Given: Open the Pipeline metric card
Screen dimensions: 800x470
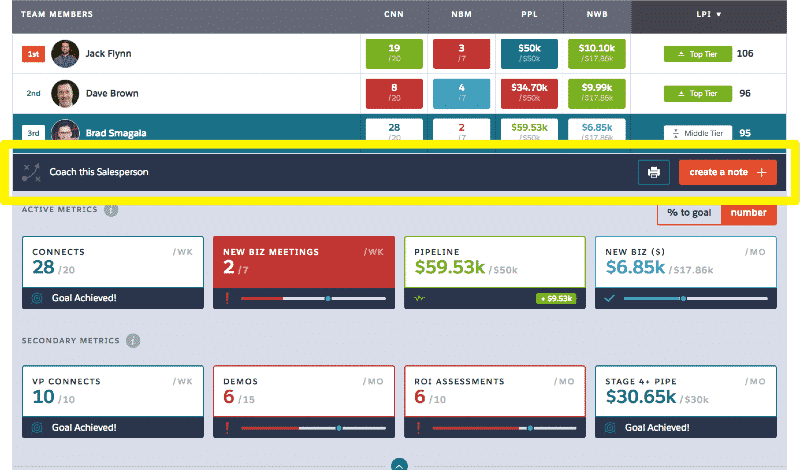Looking at the screenshot, I should [495, 273].
